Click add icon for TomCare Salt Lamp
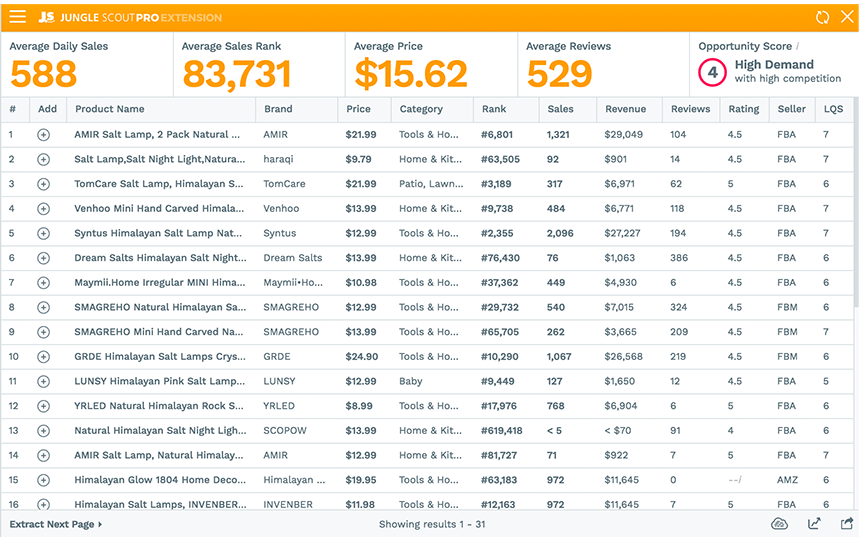Viewport: 865px width, 537px height. [x=43, y=184]
